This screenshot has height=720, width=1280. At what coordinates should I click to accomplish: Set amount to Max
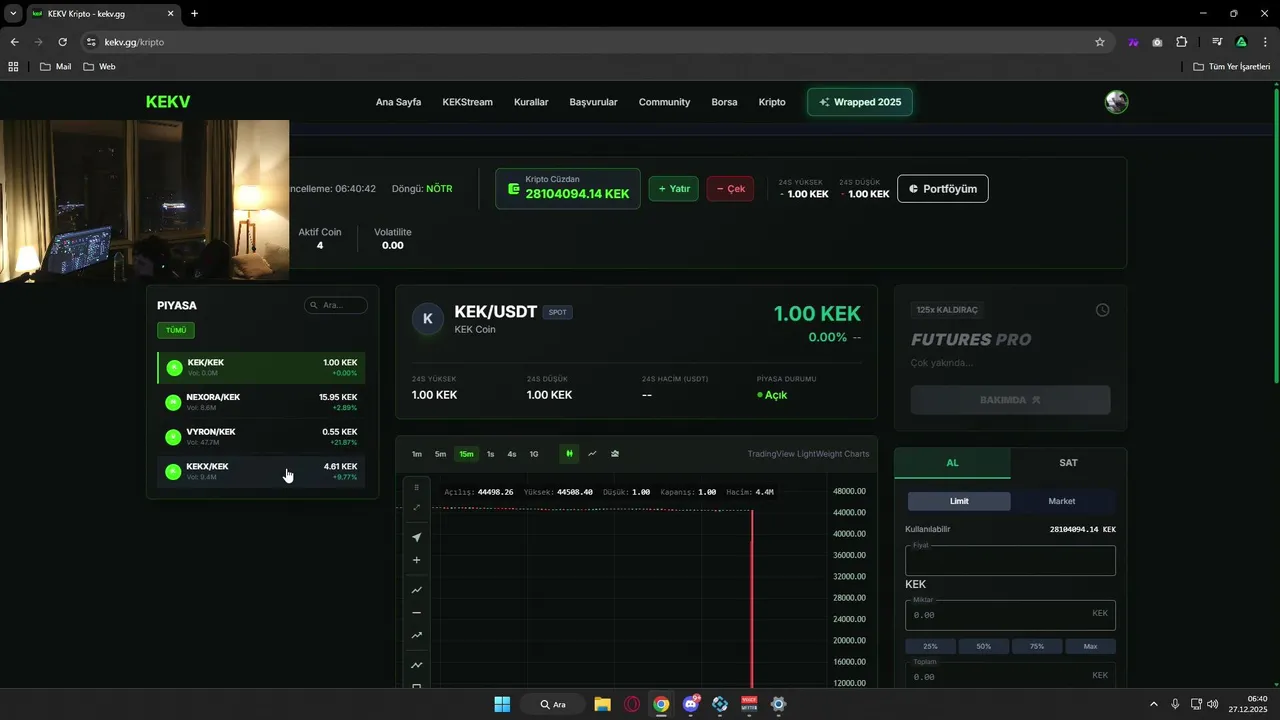coord(1090,647)
